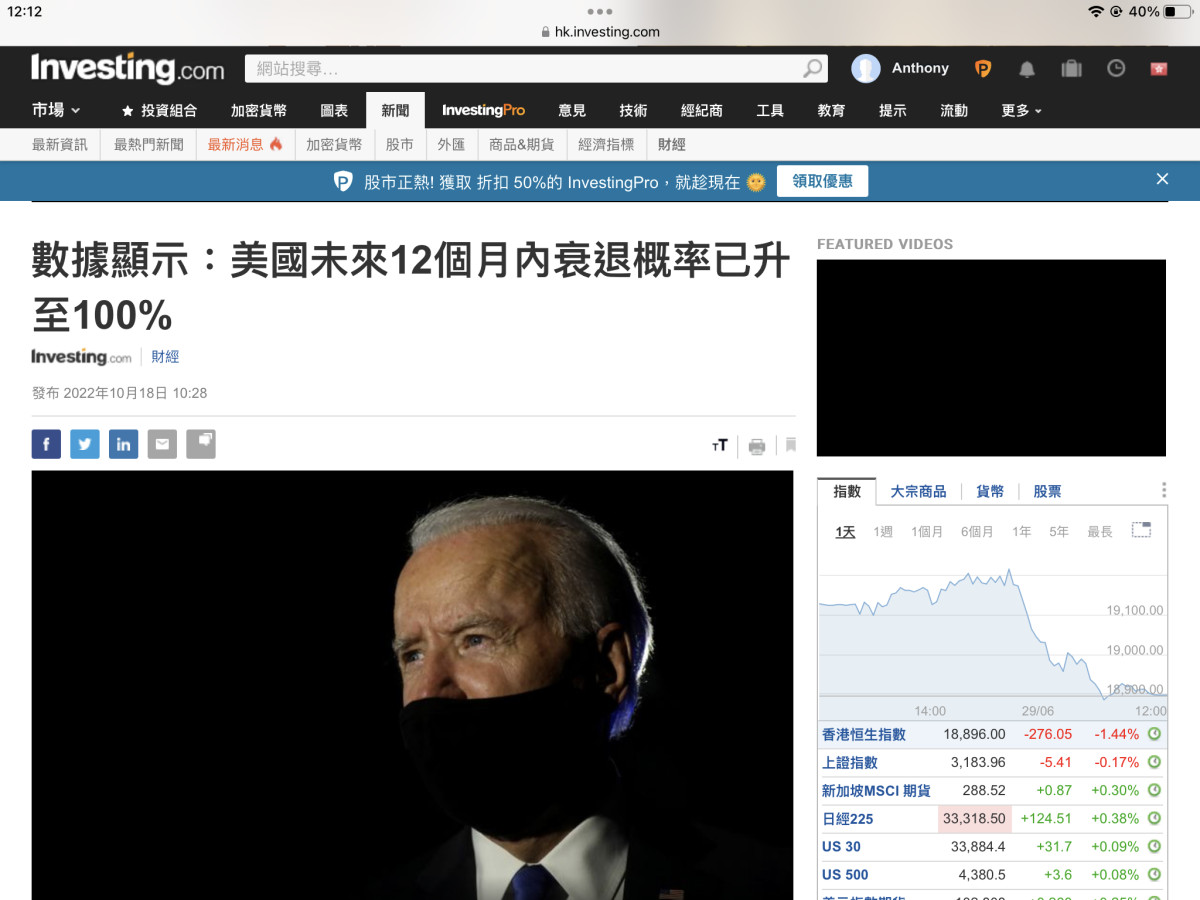Share article via Facebook icon
Viewport: 1200px width, 900px height.
46,444
